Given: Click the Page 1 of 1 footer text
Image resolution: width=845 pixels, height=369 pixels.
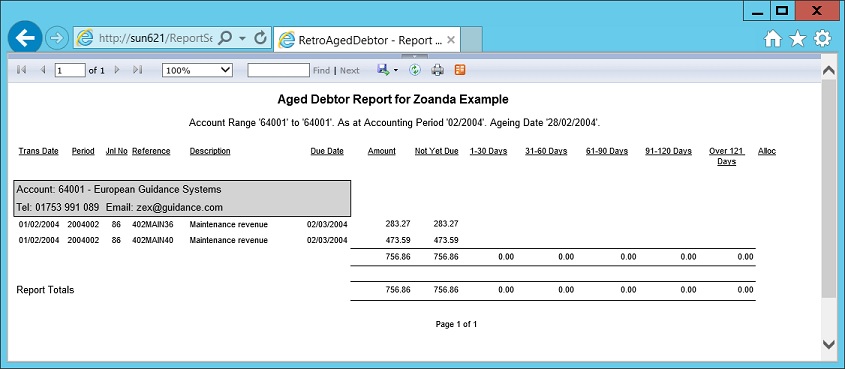Looking at the screenshot, I should pos(456,324).
